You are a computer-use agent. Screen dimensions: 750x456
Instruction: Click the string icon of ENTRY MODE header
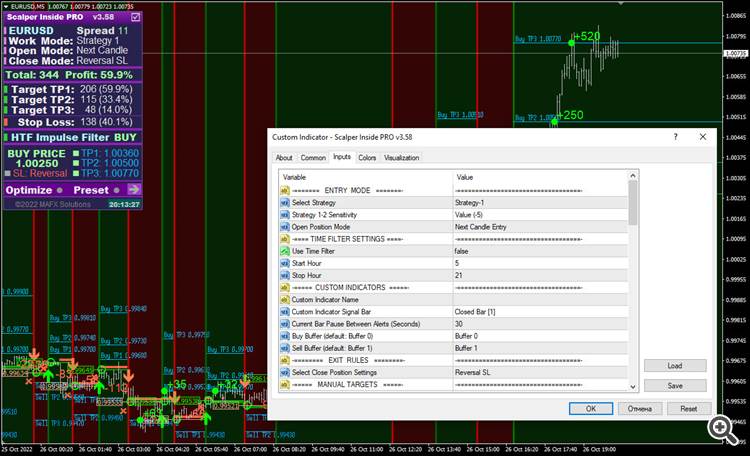285,190
